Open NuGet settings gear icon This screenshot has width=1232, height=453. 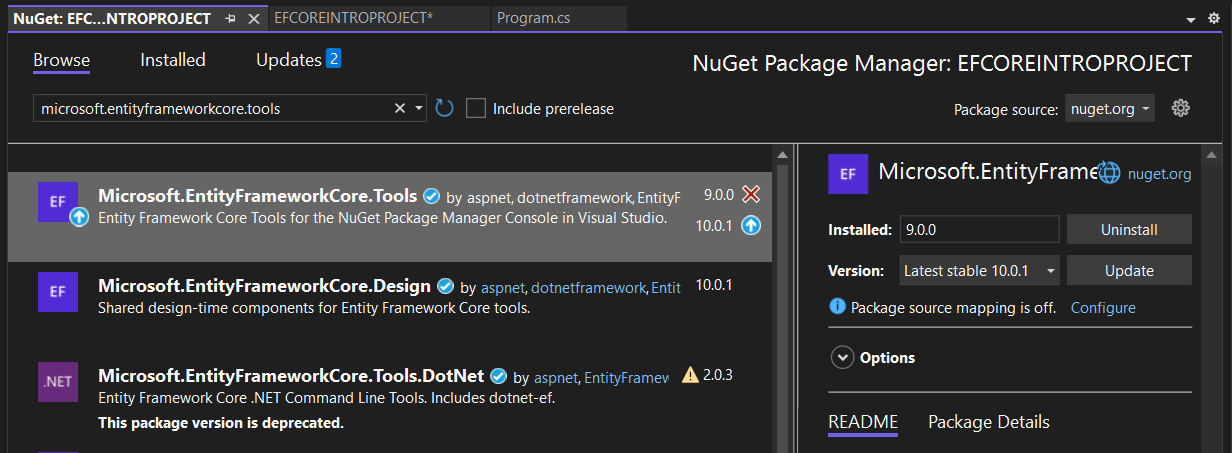coord(1180,108)
